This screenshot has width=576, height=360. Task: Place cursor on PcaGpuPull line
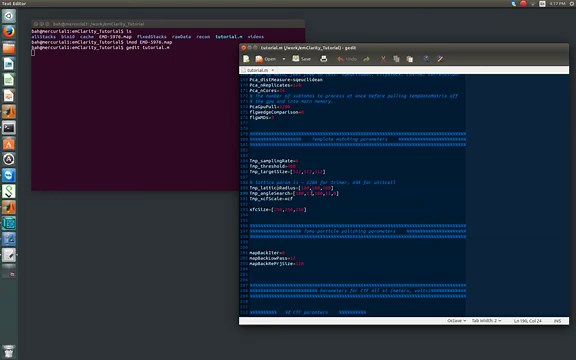click(270, 107)
